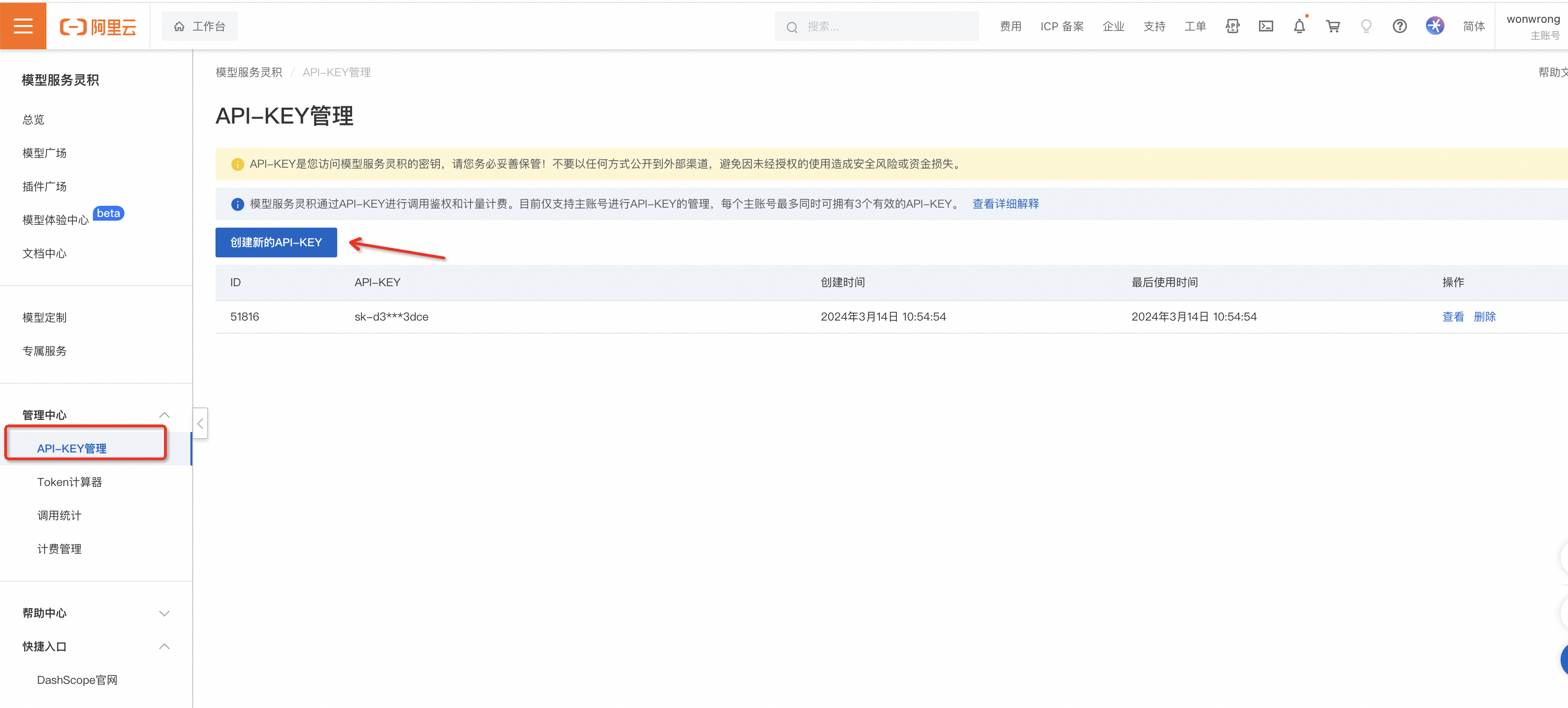Open the hamburger menu

23,26
